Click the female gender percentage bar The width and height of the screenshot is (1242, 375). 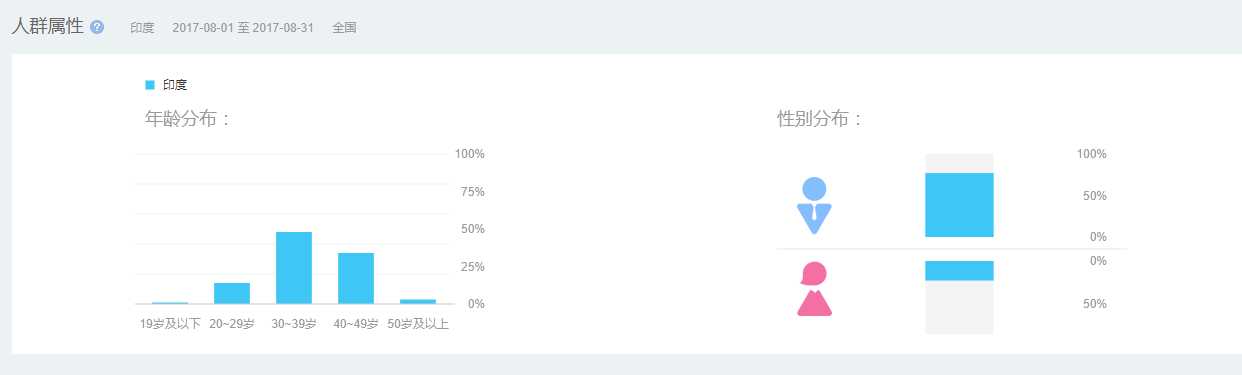click(959, 271)
